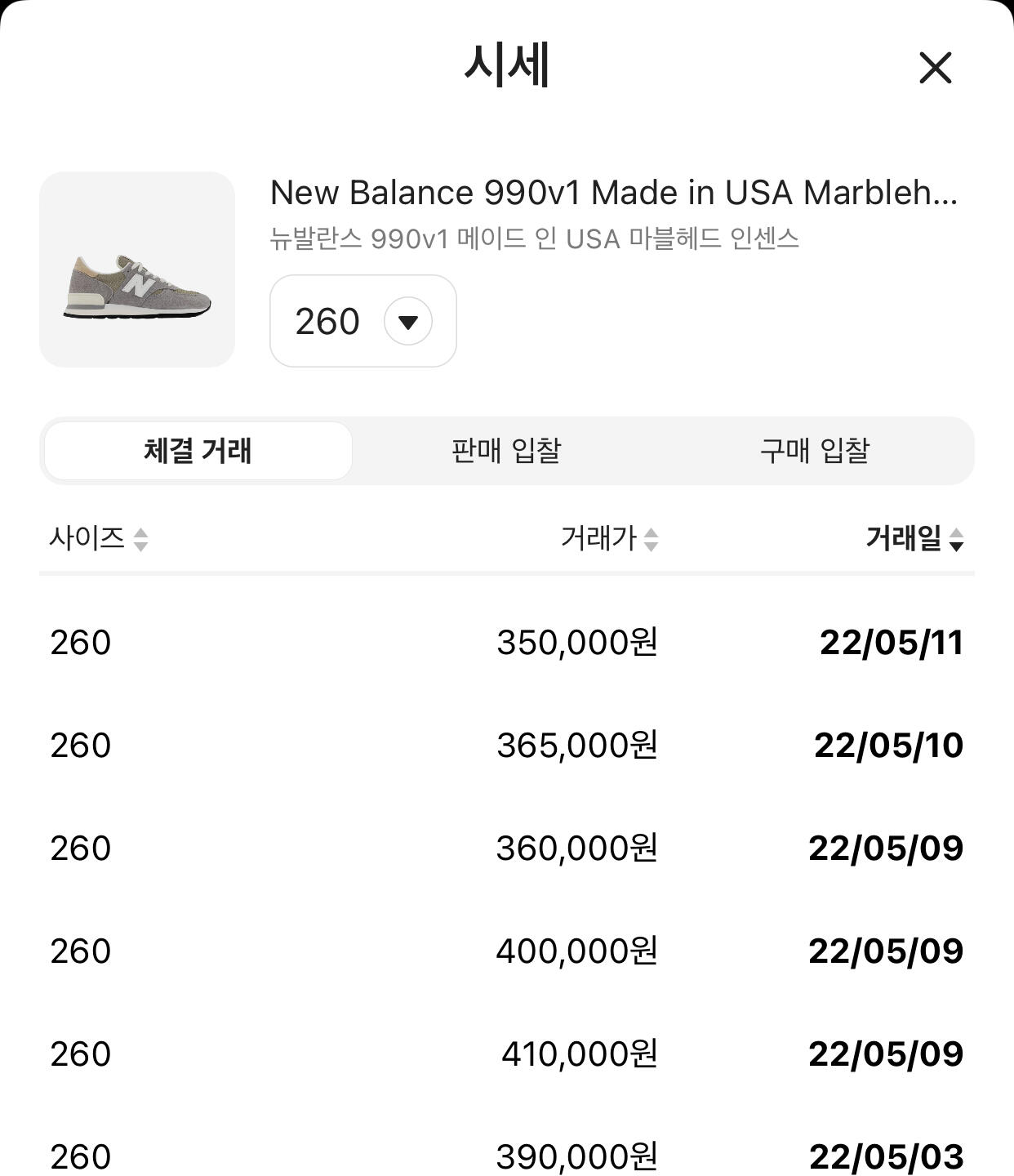Select the 410,000원 transaction row

tap(579, 1054)
